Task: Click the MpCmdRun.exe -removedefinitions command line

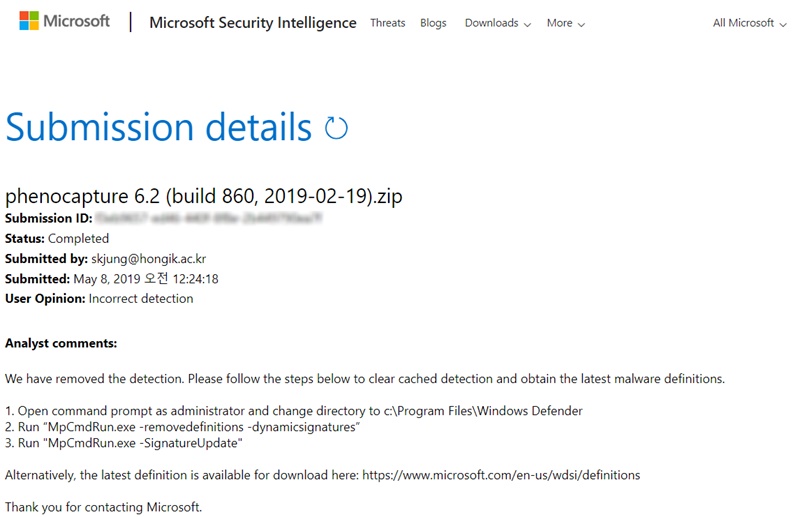Action: [x=190, y=427]
